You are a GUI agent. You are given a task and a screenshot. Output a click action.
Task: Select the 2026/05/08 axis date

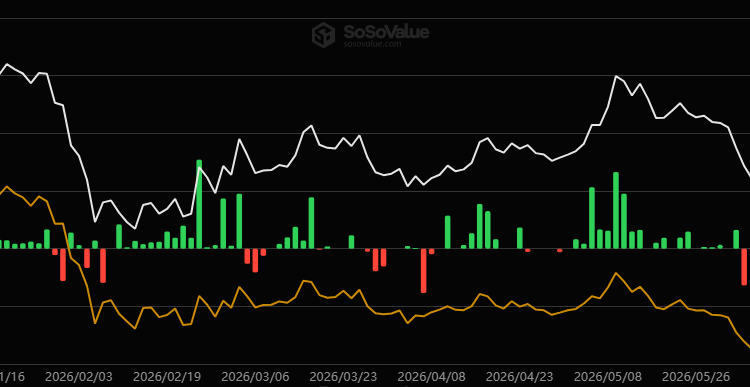coord(607,376)
